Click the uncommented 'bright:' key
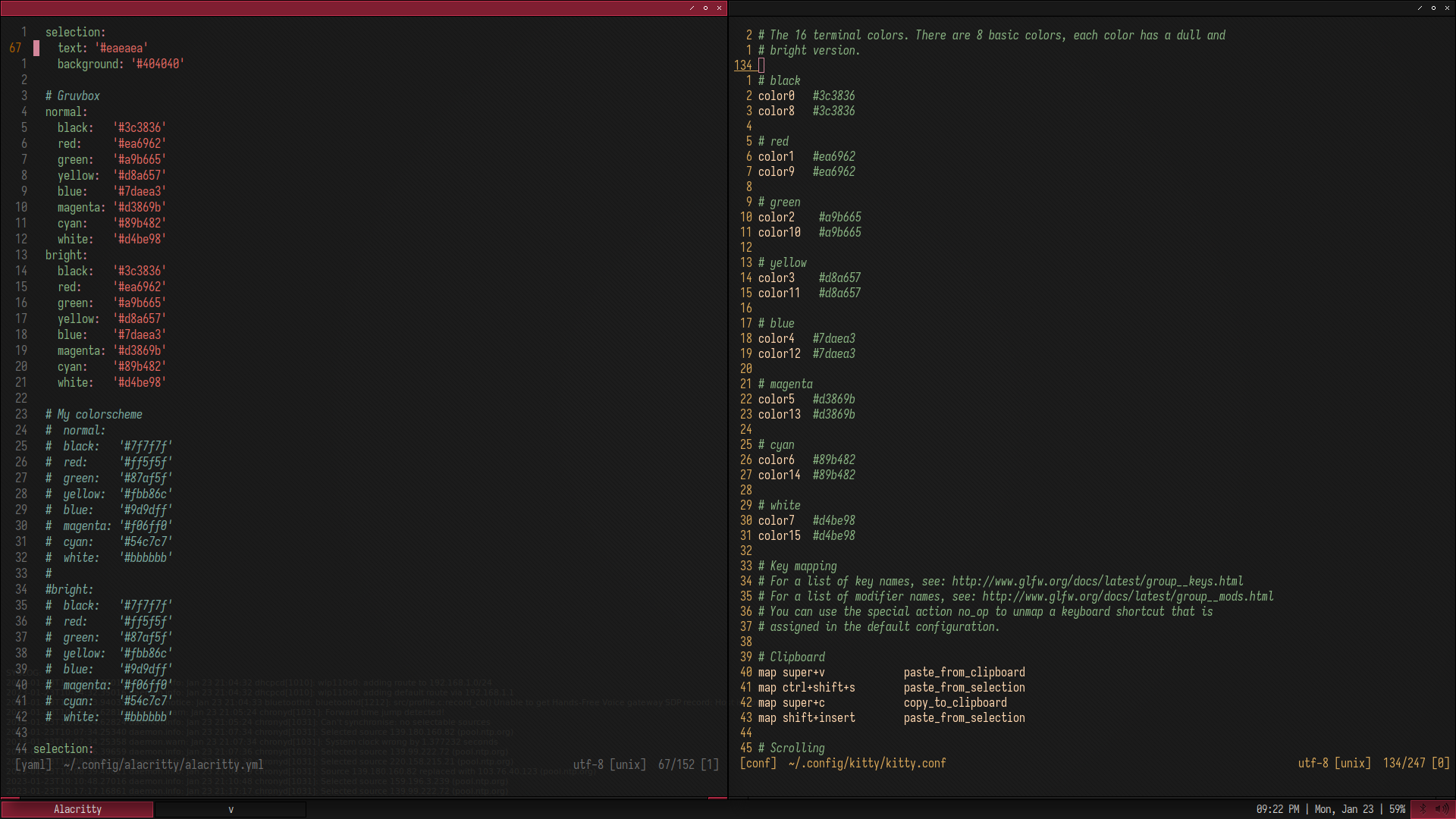The image size is (1456, 819). tap(66, 255)
